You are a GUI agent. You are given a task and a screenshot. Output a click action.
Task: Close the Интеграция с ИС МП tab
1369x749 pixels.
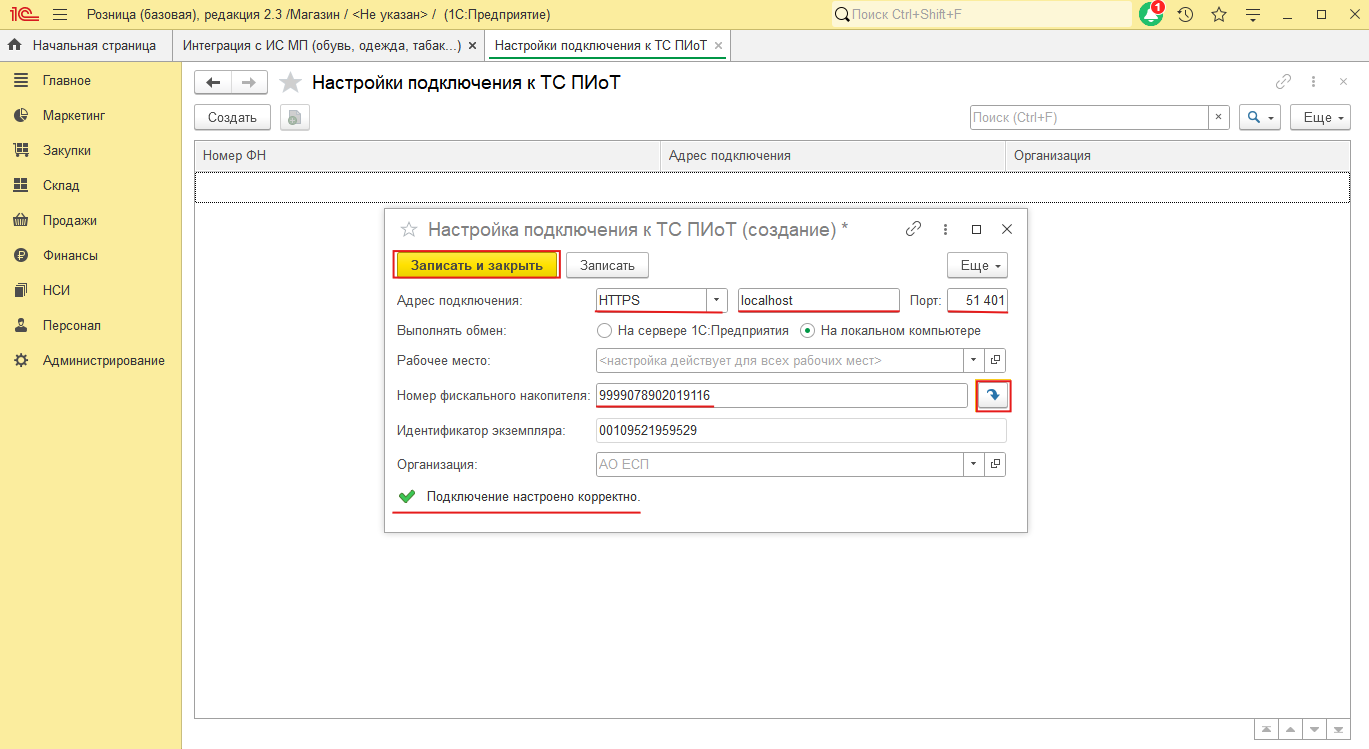[x=472, y=46]
